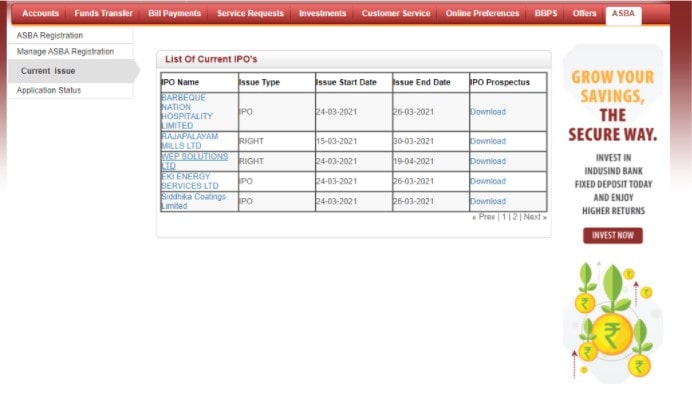Download WEP Solutions prospectus

point(488,161)
